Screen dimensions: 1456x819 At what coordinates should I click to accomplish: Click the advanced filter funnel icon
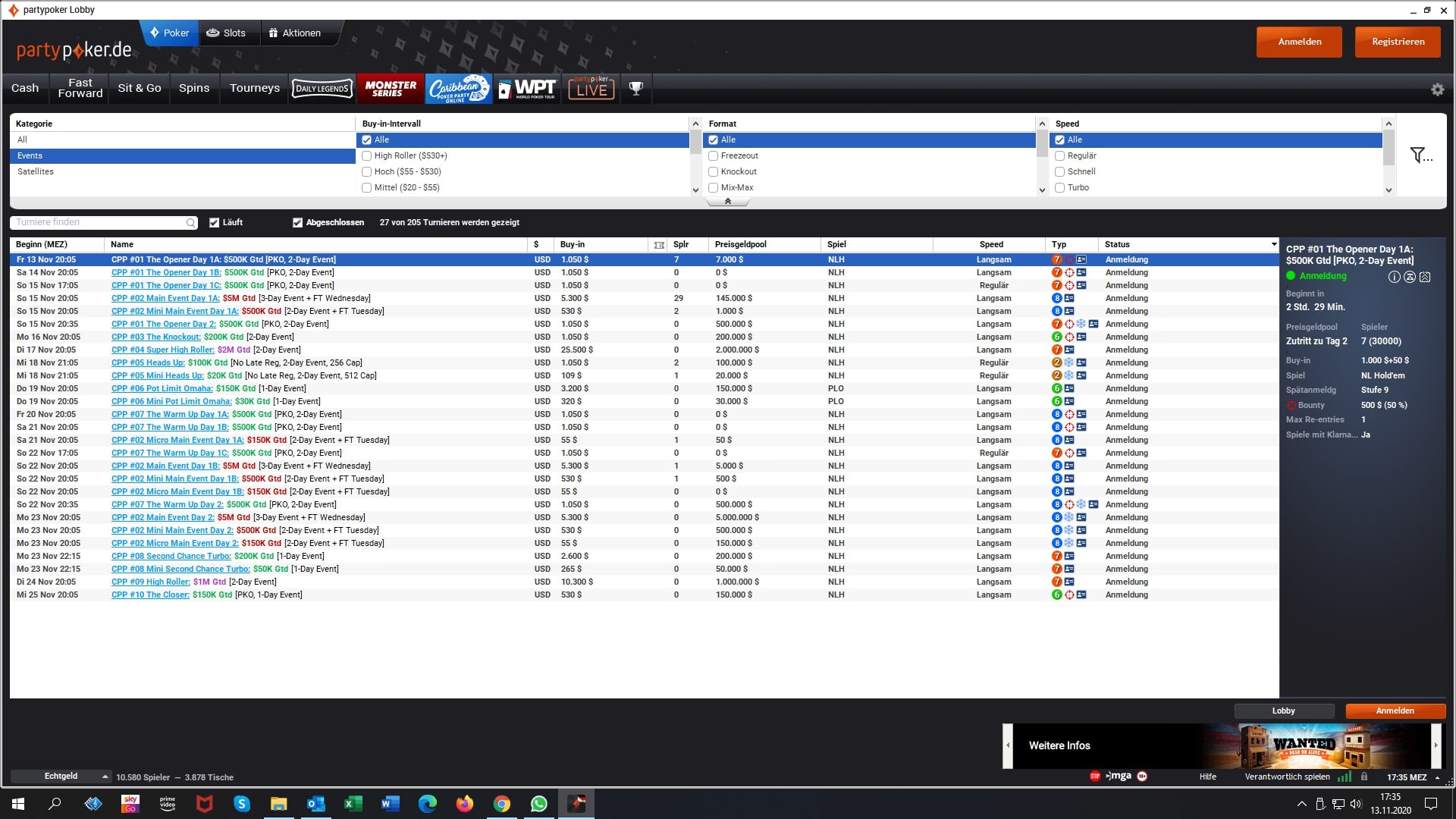click(x=1419, y=155)
